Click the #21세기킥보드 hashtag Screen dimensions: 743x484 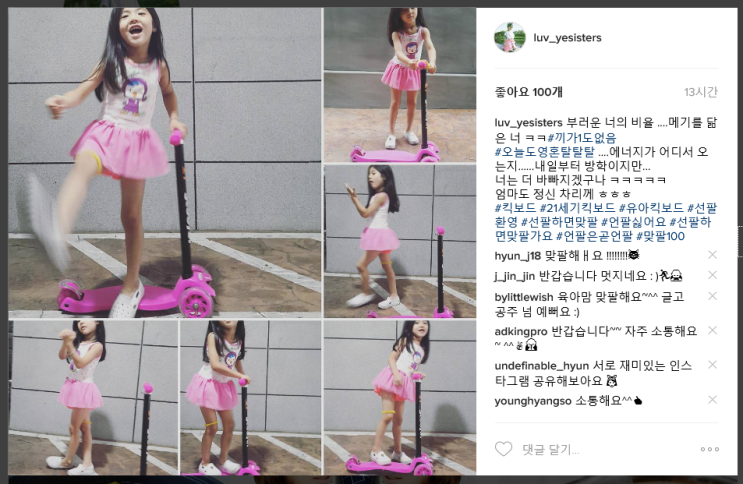click(x=578, y=208)
